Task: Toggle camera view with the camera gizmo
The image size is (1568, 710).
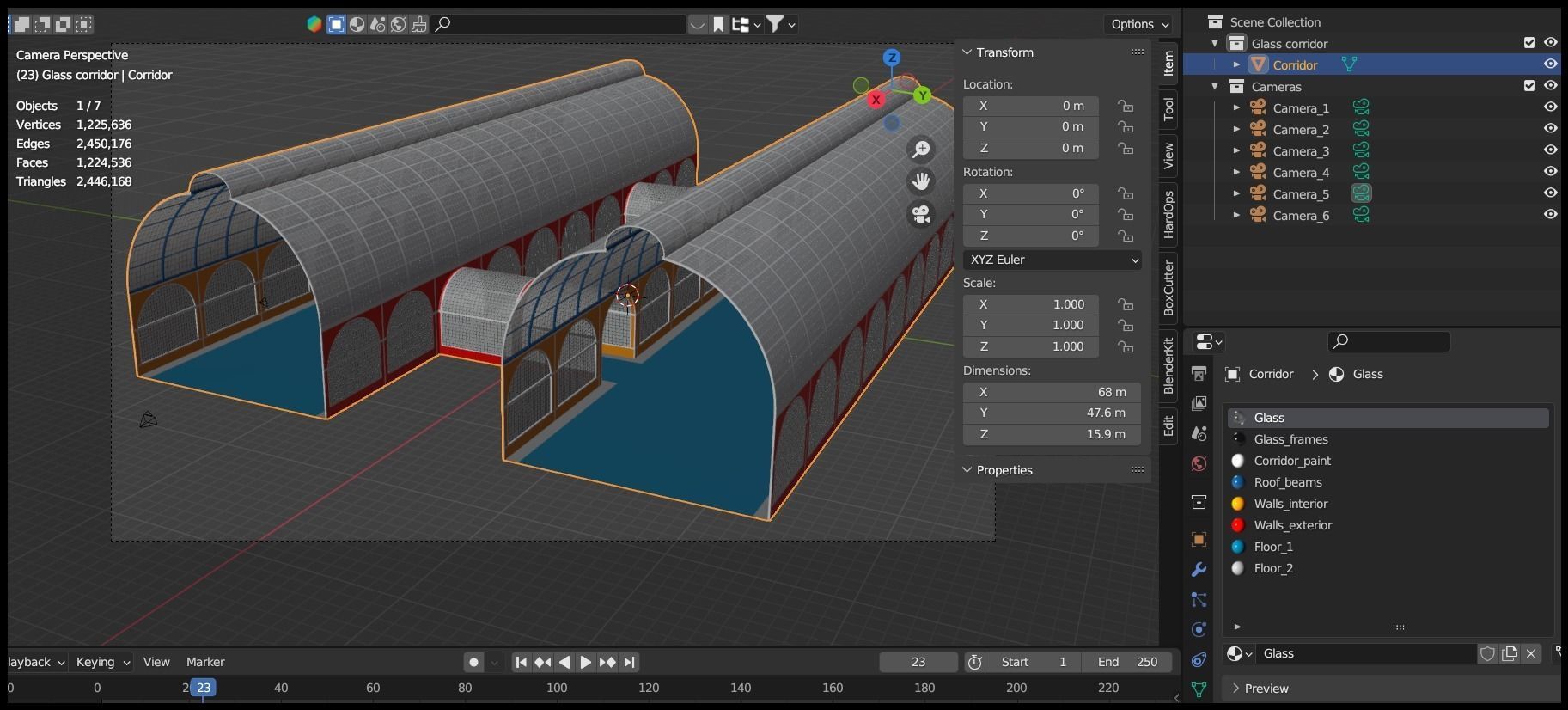Action: pos(921,214)
